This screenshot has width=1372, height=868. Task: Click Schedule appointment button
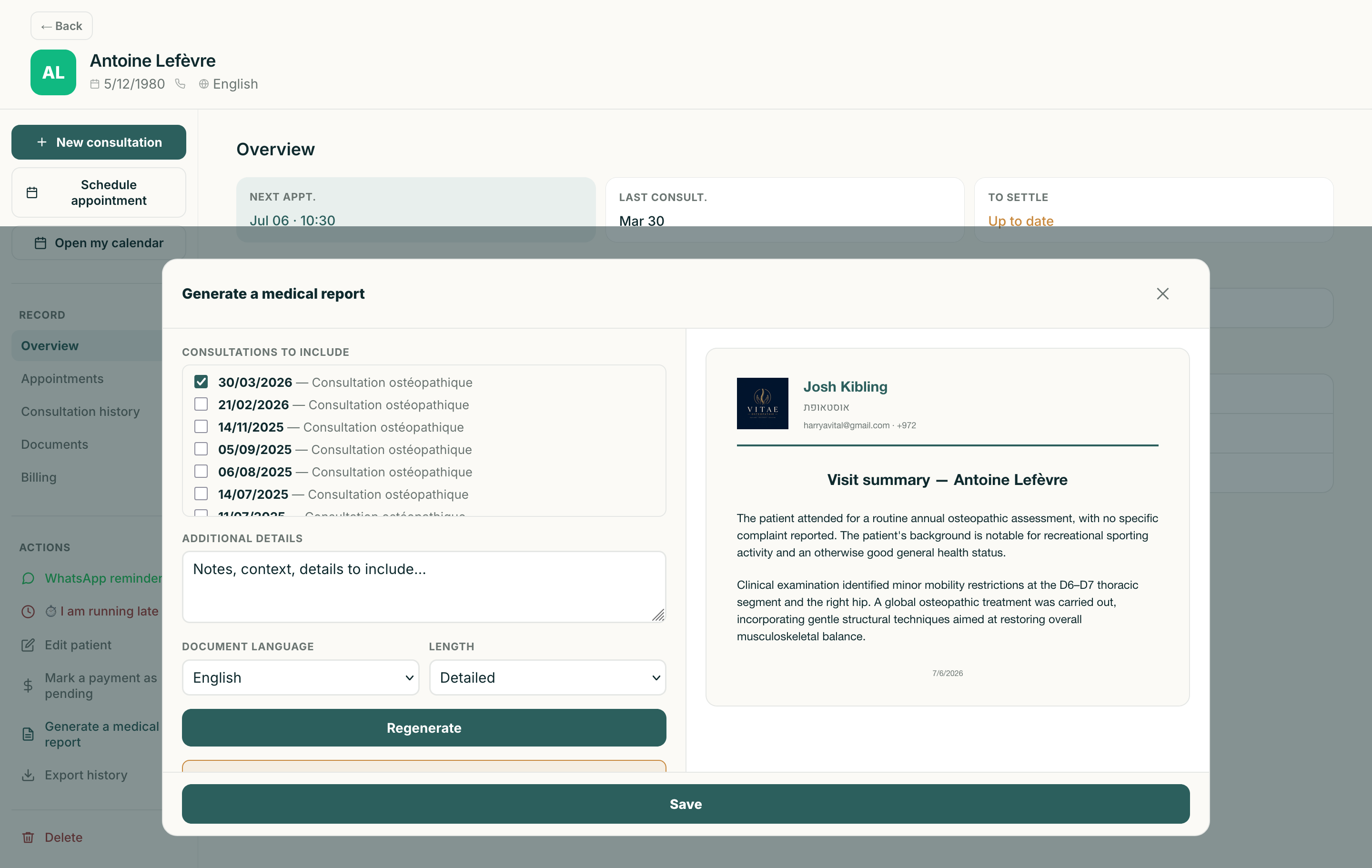coord(99,192)
